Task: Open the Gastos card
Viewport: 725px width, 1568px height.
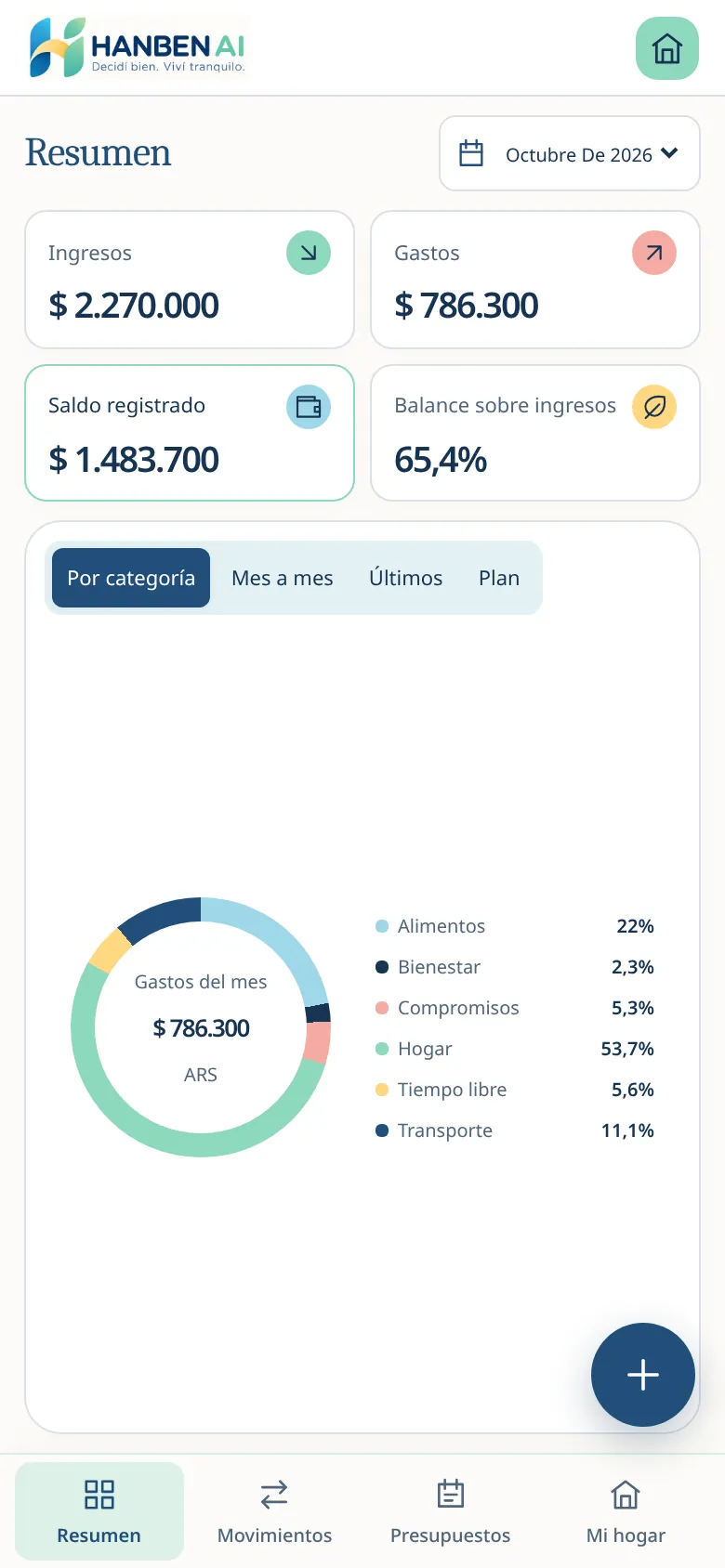Action: coord(535,280)
